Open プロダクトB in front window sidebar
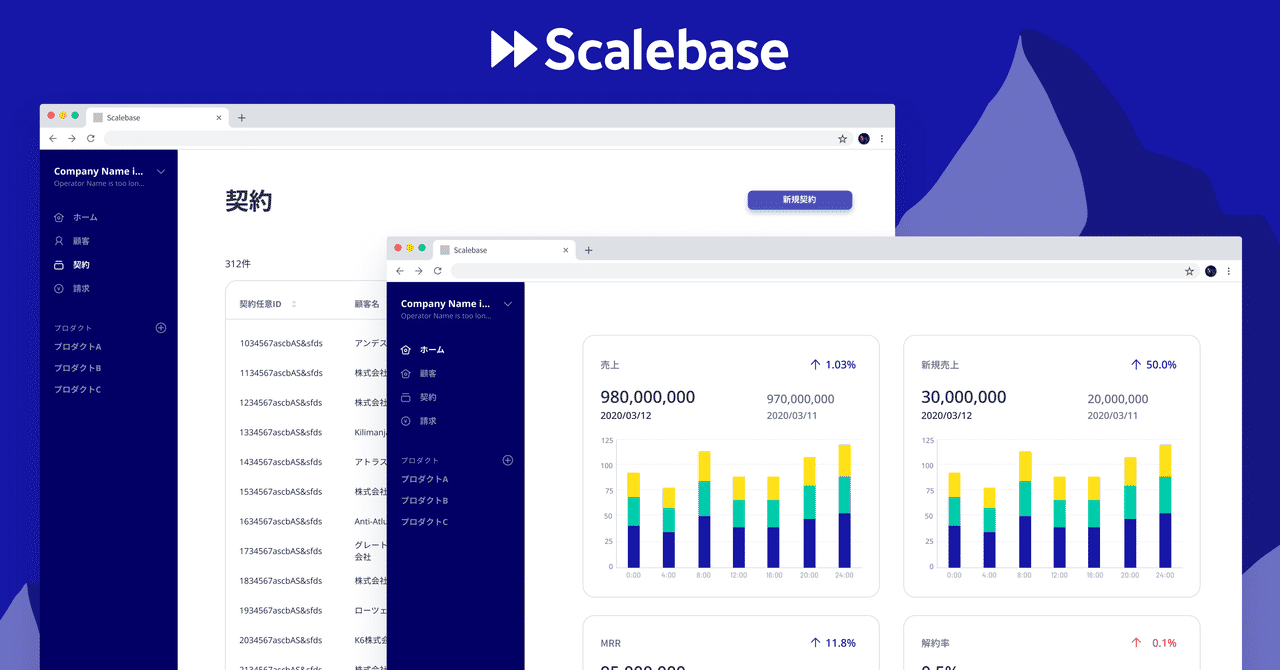 click(x=425, y=501)
